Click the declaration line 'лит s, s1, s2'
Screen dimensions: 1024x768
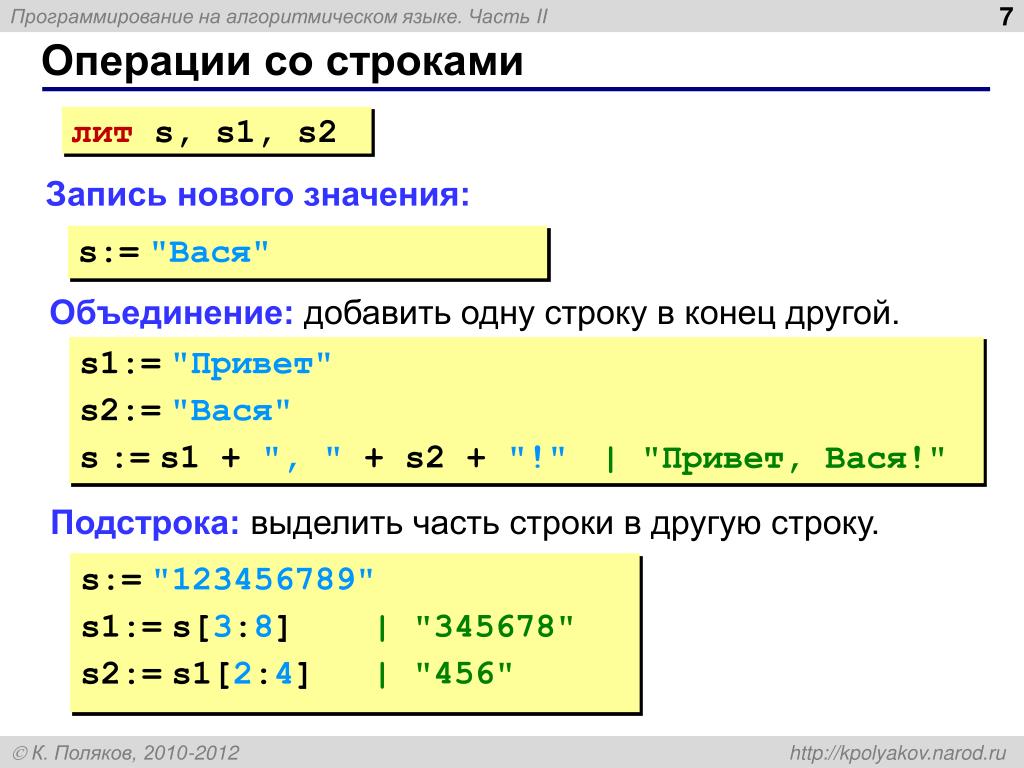pos(204,133)
